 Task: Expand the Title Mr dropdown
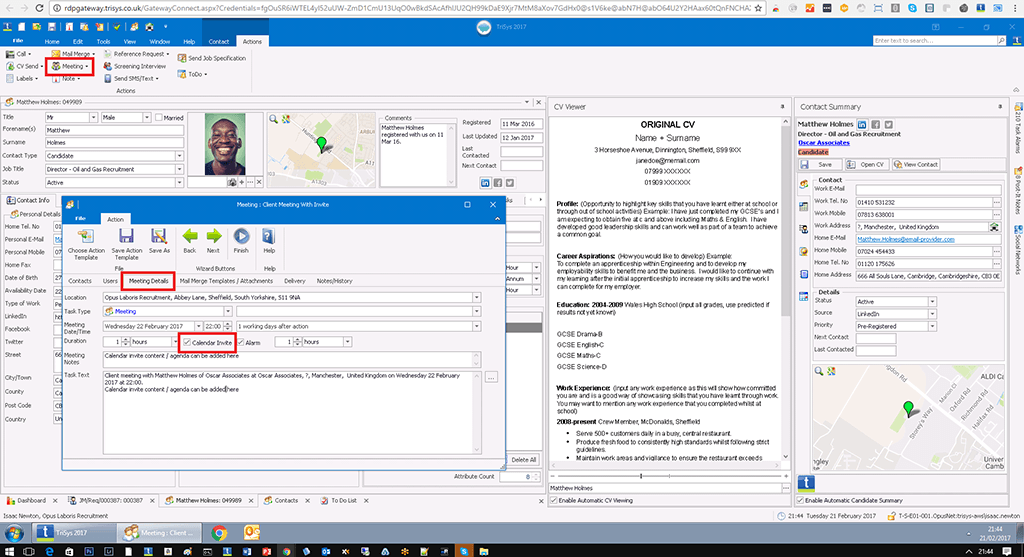click(93, 118)
